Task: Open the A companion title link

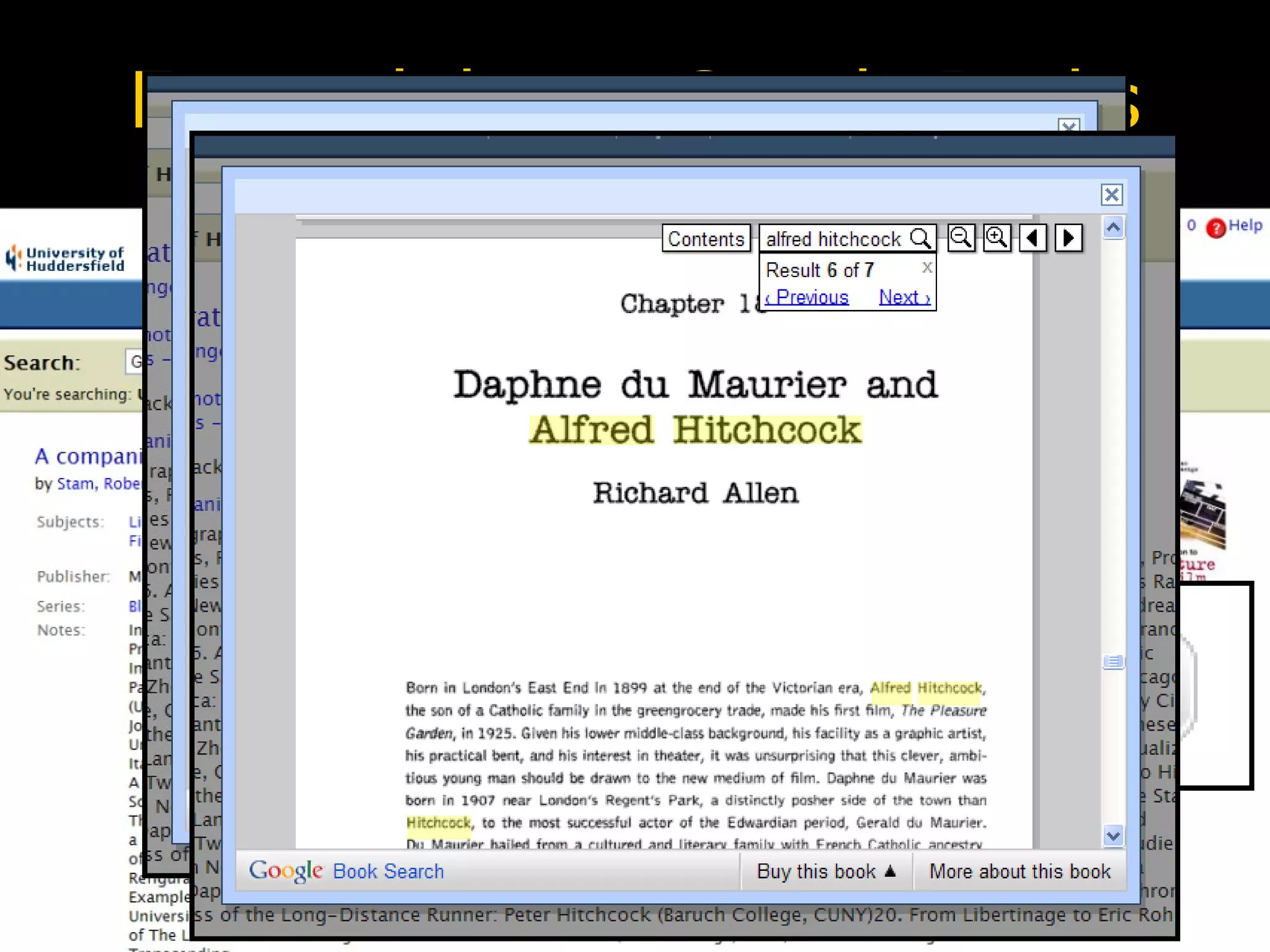Action: [x=89, y=456]
